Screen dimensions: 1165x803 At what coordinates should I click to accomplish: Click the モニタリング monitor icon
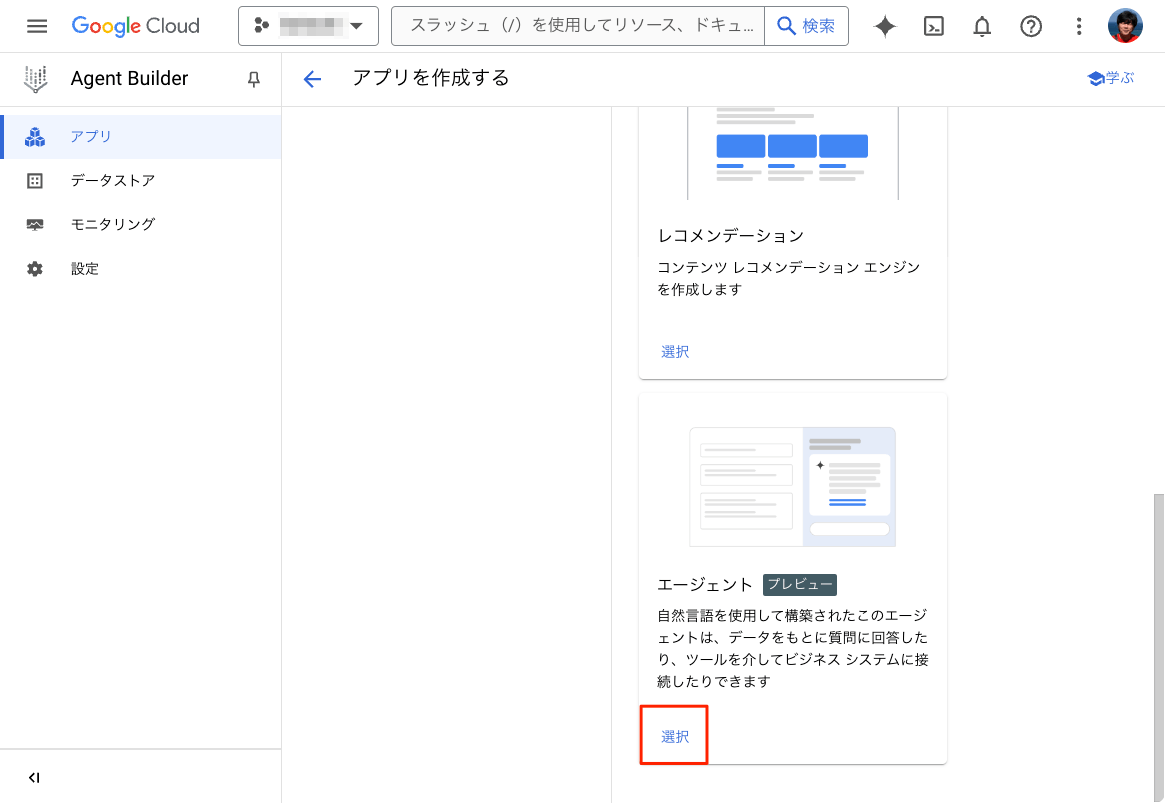point(35,224)
